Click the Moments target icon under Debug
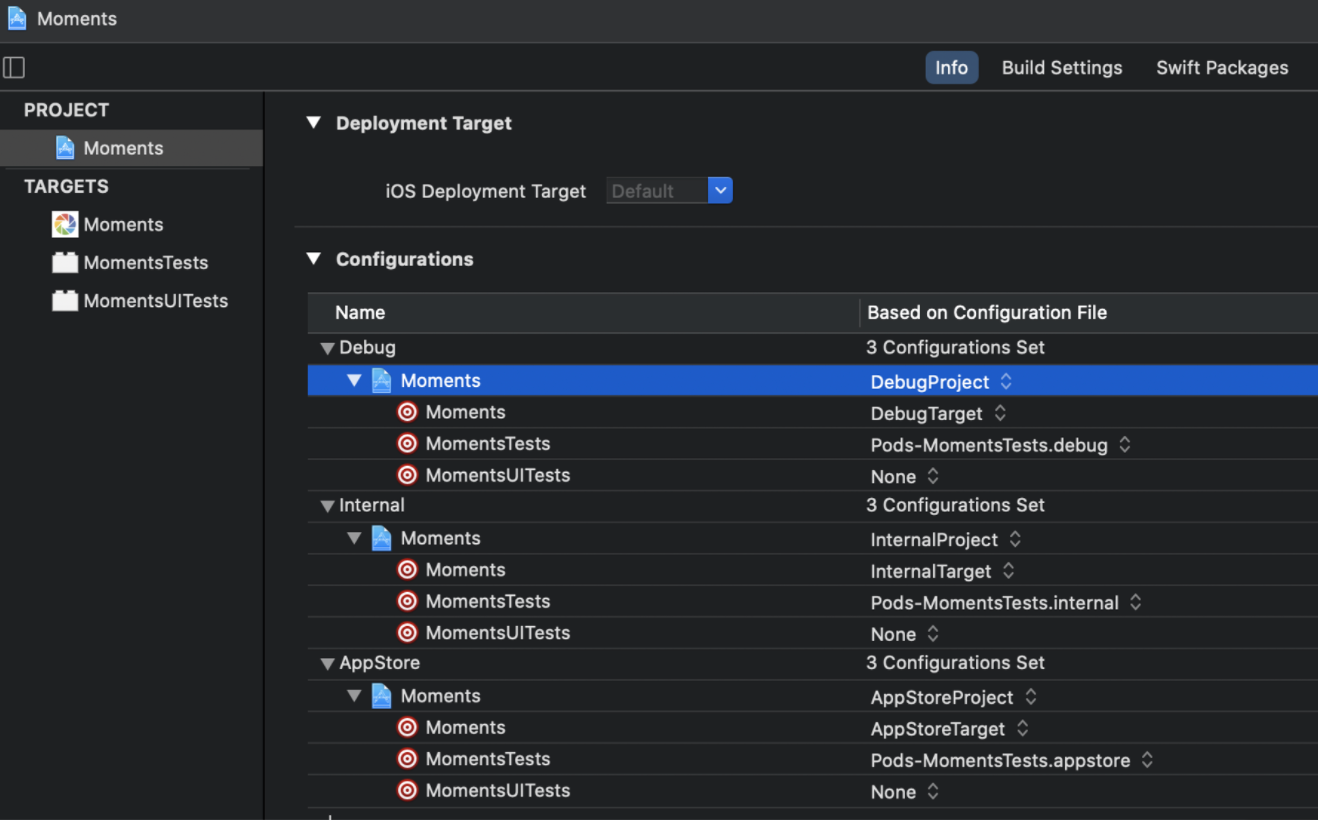 [x=407, y=412]
